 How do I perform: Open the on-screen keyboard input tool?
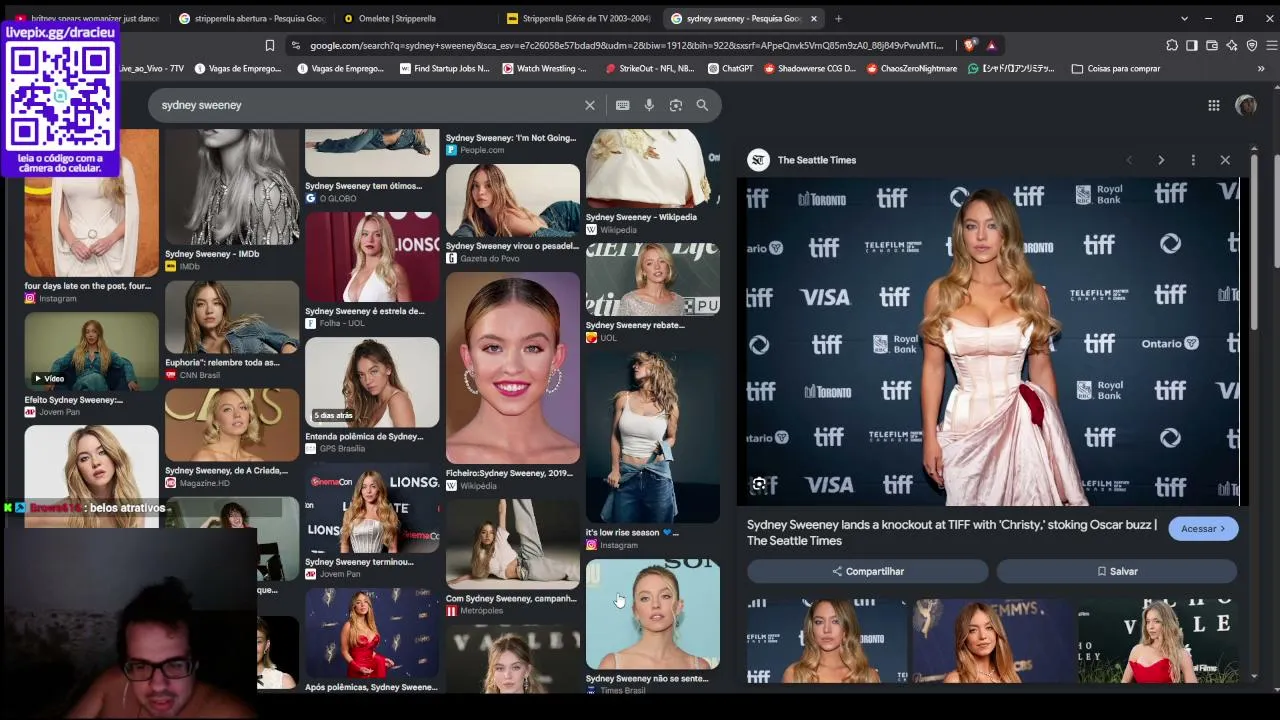tap(622, 105)
